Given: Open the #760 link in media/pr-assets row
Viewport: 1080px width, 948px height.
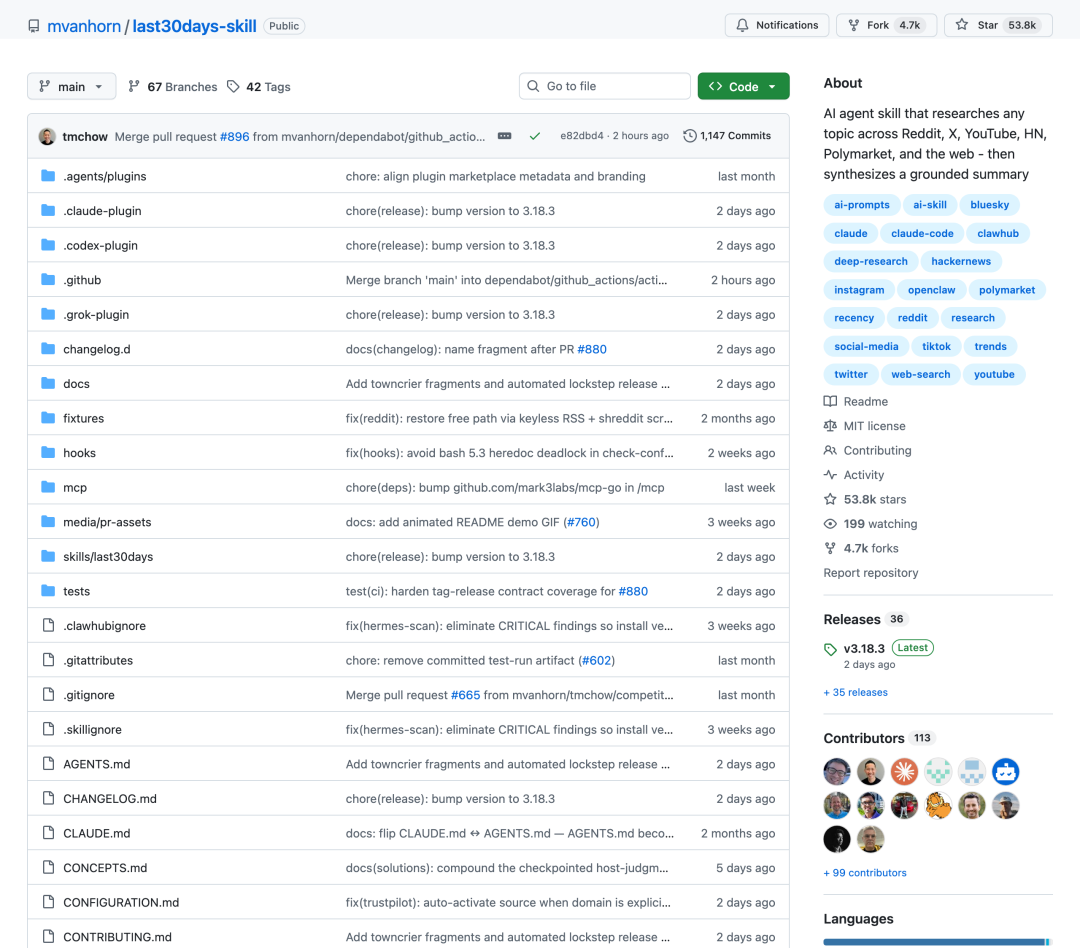Looking at the screenshot, I should click(581, 522).
